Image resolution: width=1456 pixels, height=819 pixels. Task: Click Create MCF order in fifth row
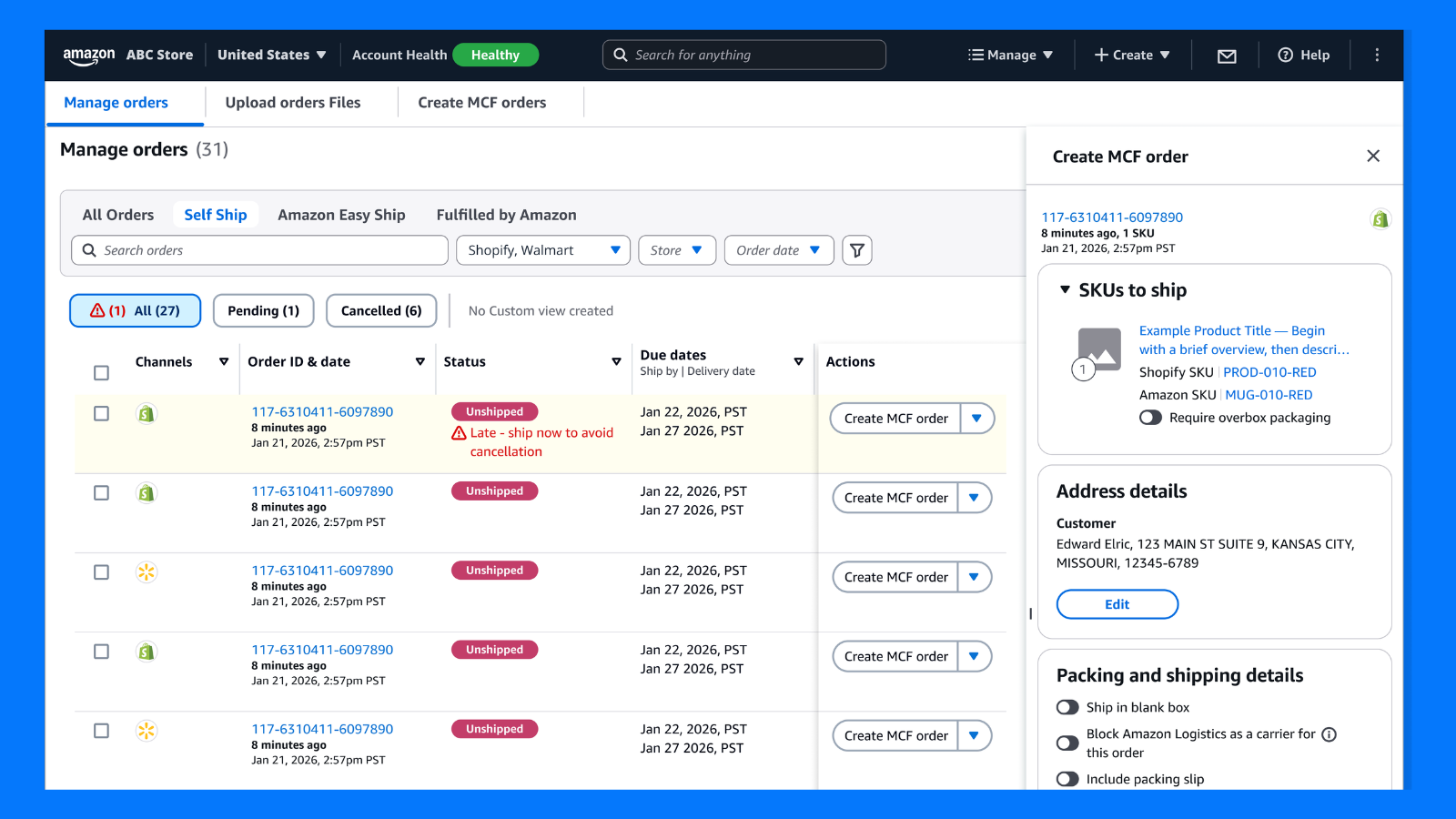click(895, 735)
